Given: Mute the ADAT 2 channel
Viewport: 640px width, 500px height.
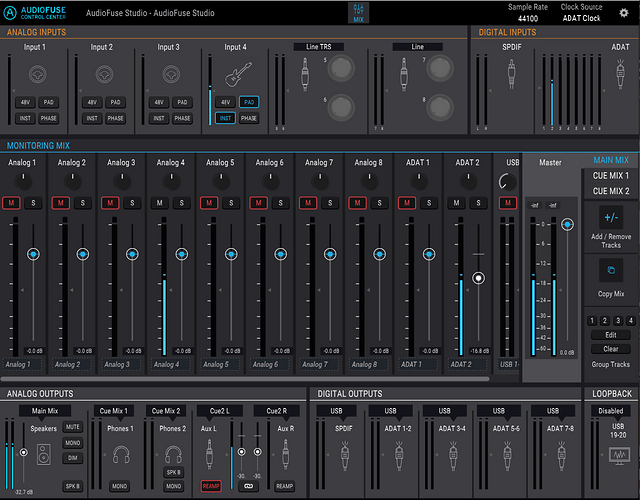Looking at the screenshot, I should (x=456, y=203).
